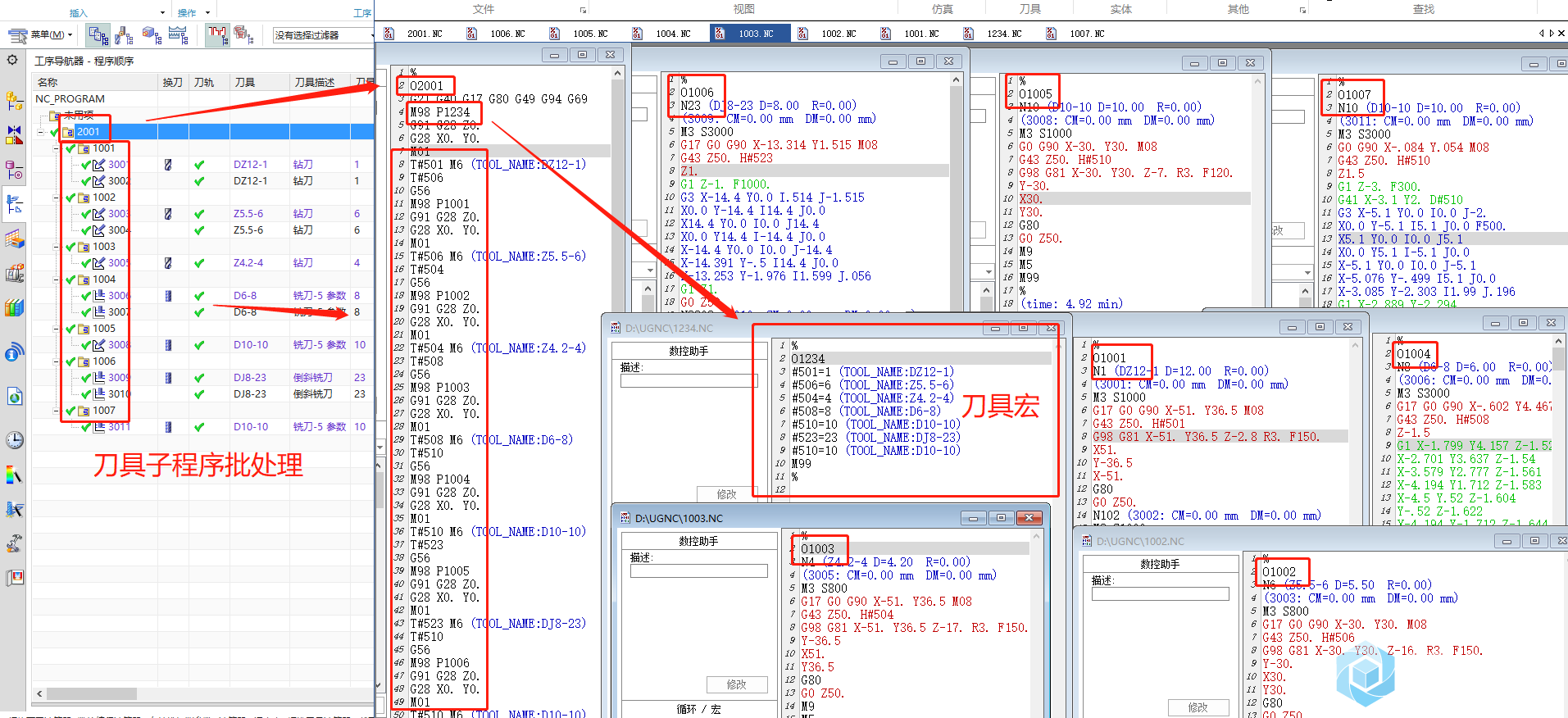1568x718 pixels.
Task: Open the colored books library icon
Action: click(14, 307)
